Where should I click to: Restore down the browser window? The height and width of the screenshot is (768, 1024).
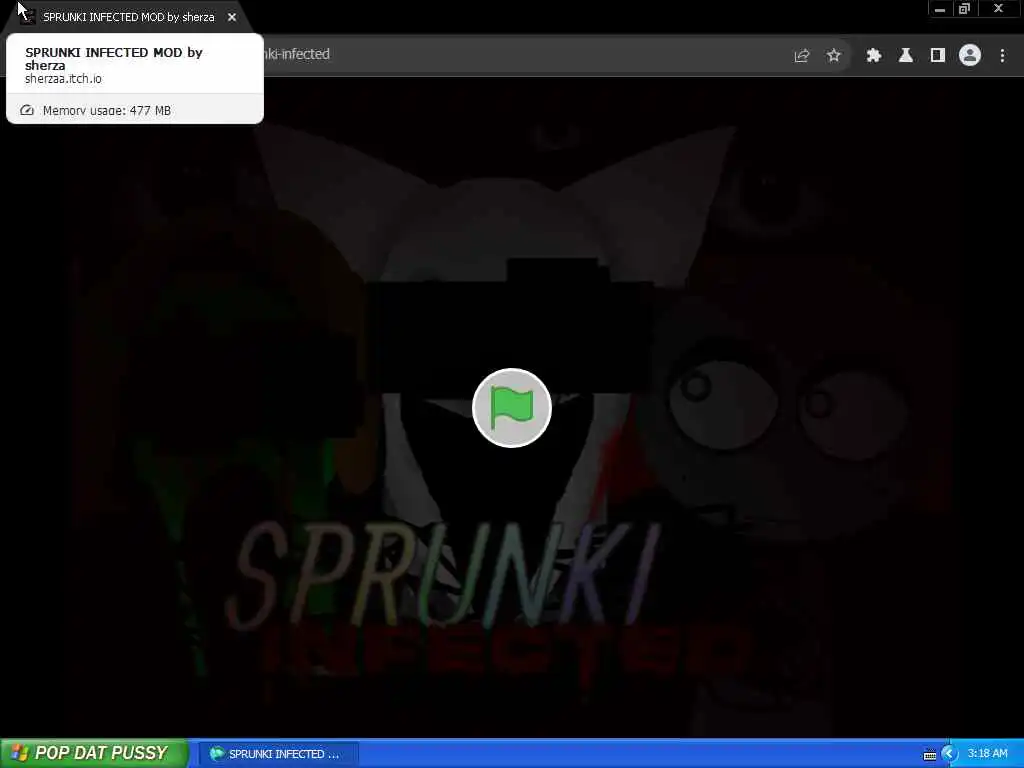pos(964,9)
